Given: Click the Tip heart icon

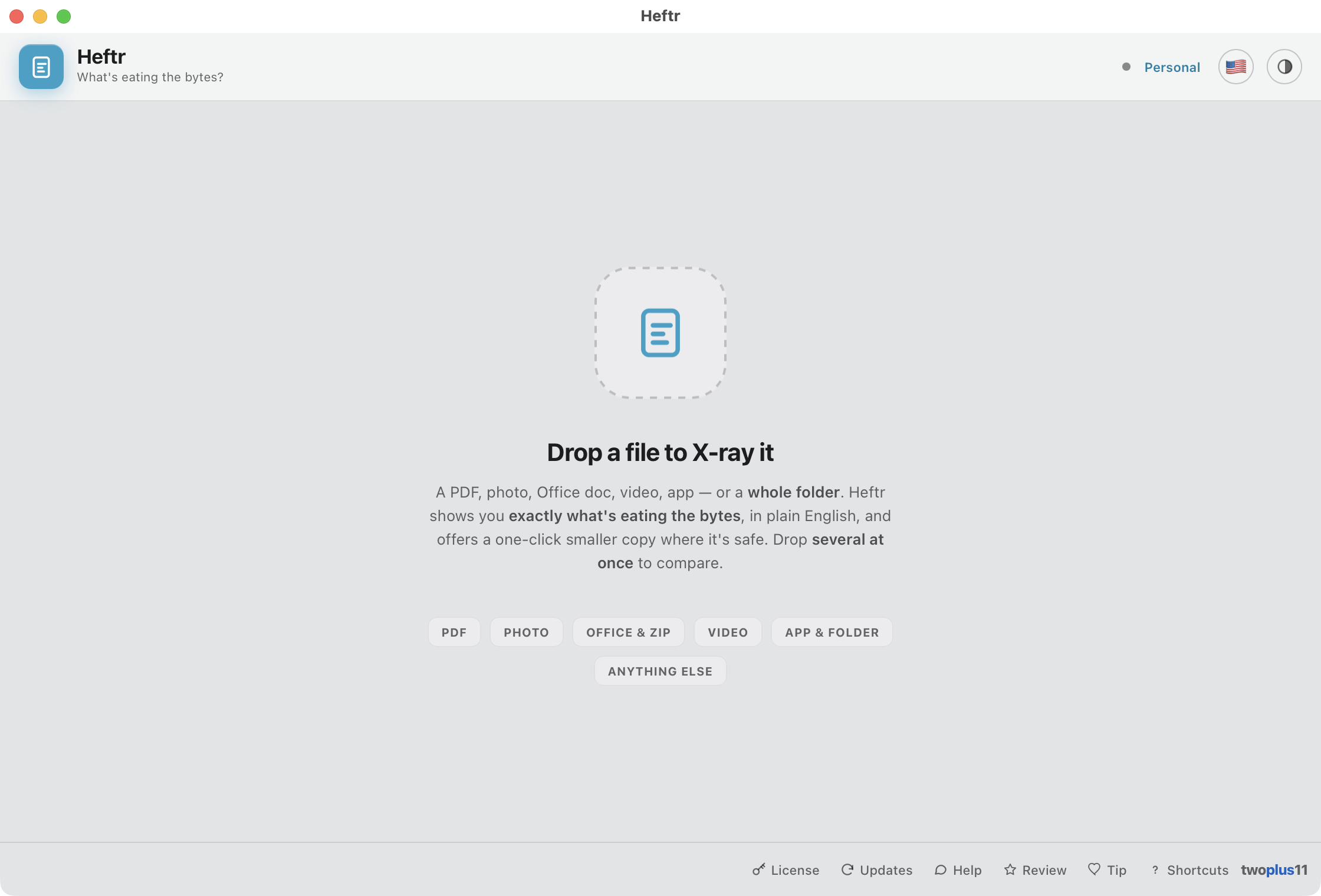Looking at the screenshot, I should (x=1095, y=869).
